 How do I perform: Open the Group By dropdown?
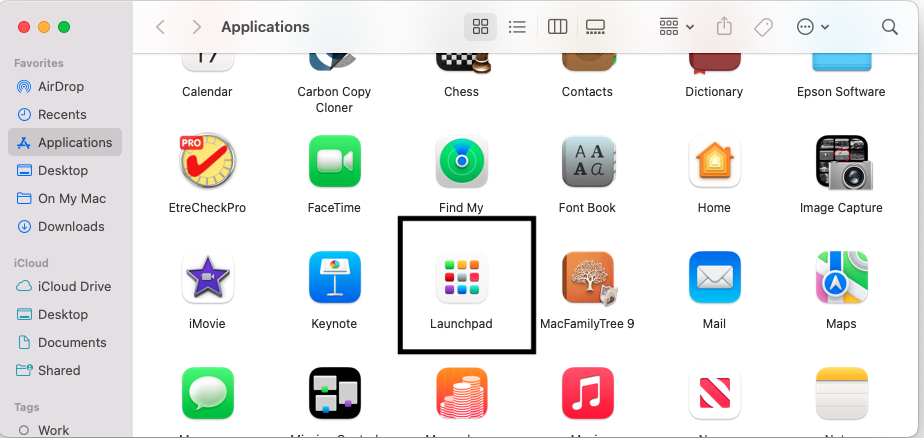(x=676, y=27)
